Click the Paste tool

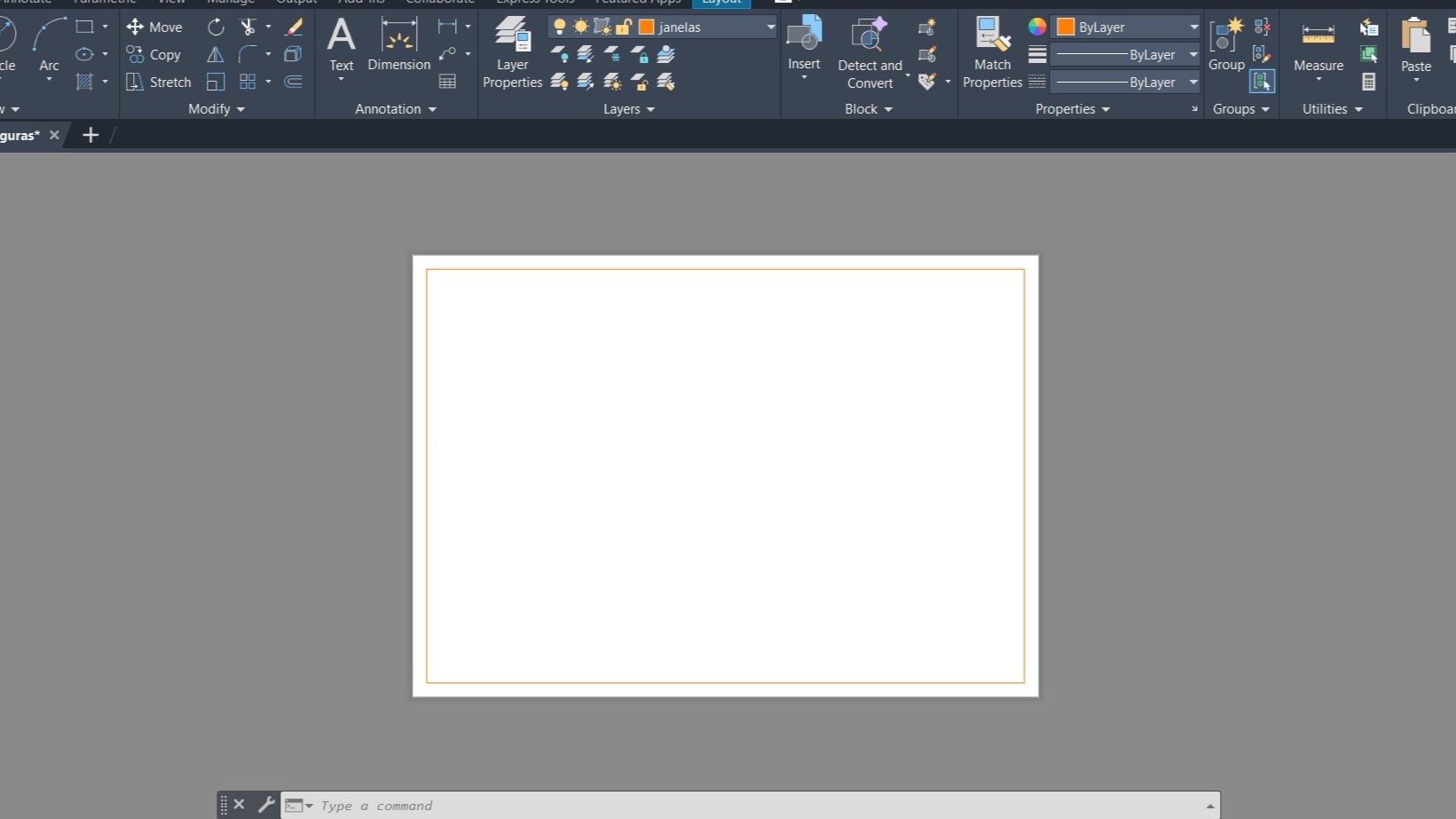1416,44
